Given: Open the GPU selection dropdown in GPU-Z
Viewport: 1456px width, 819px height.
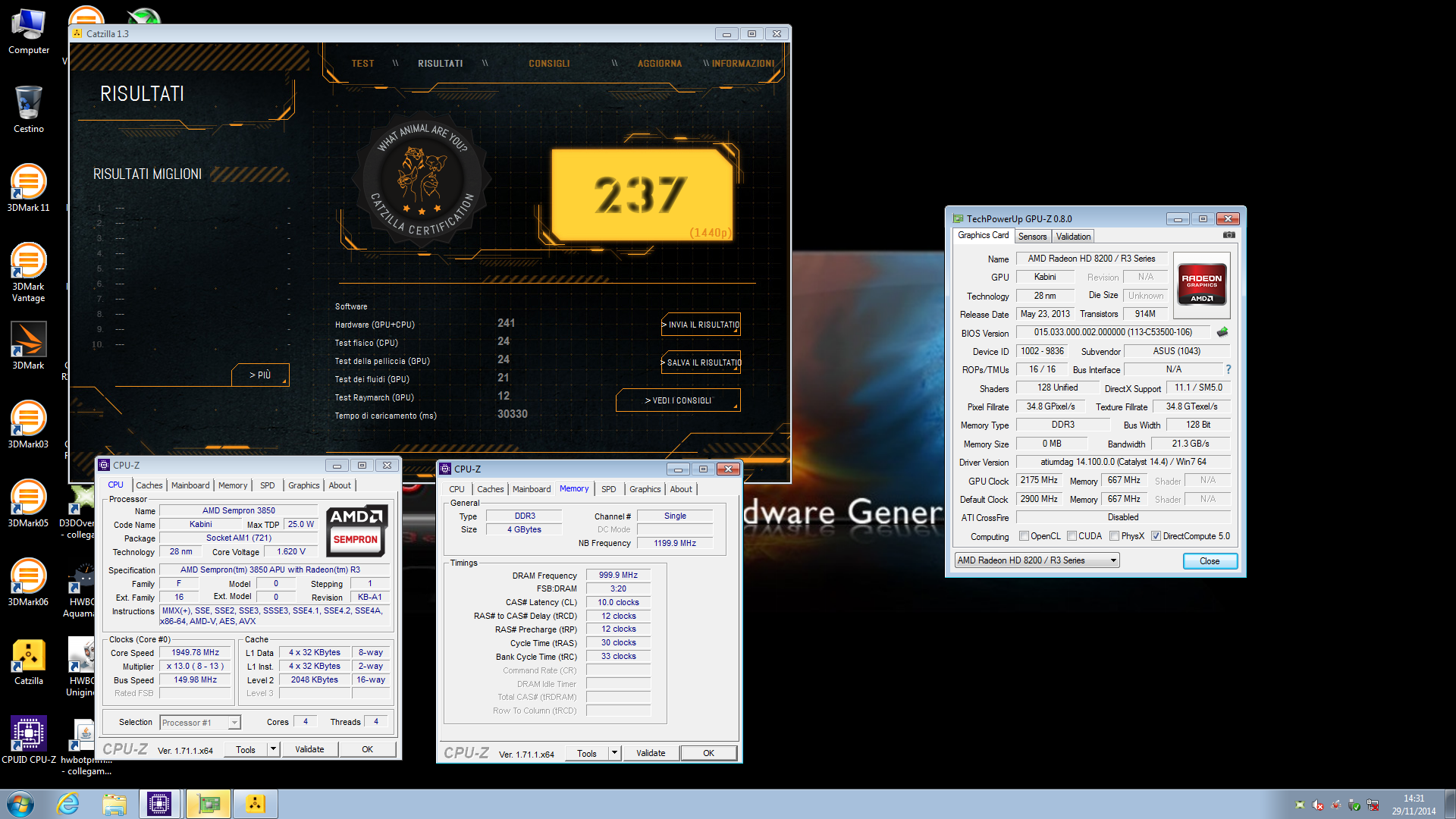Looking at the screenshot, I should [1037, 560].
